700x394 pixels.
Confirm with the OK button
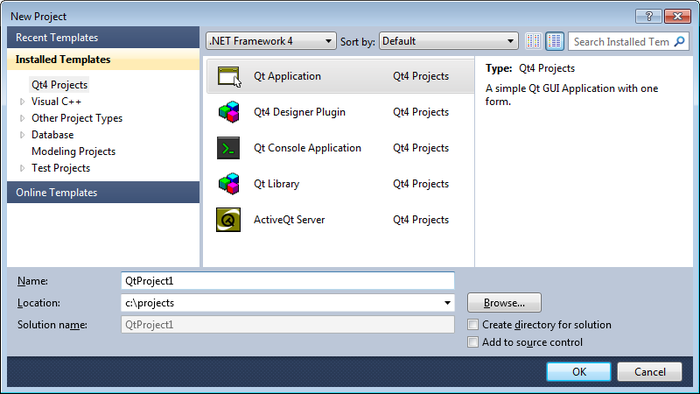[x=579, y=372]
